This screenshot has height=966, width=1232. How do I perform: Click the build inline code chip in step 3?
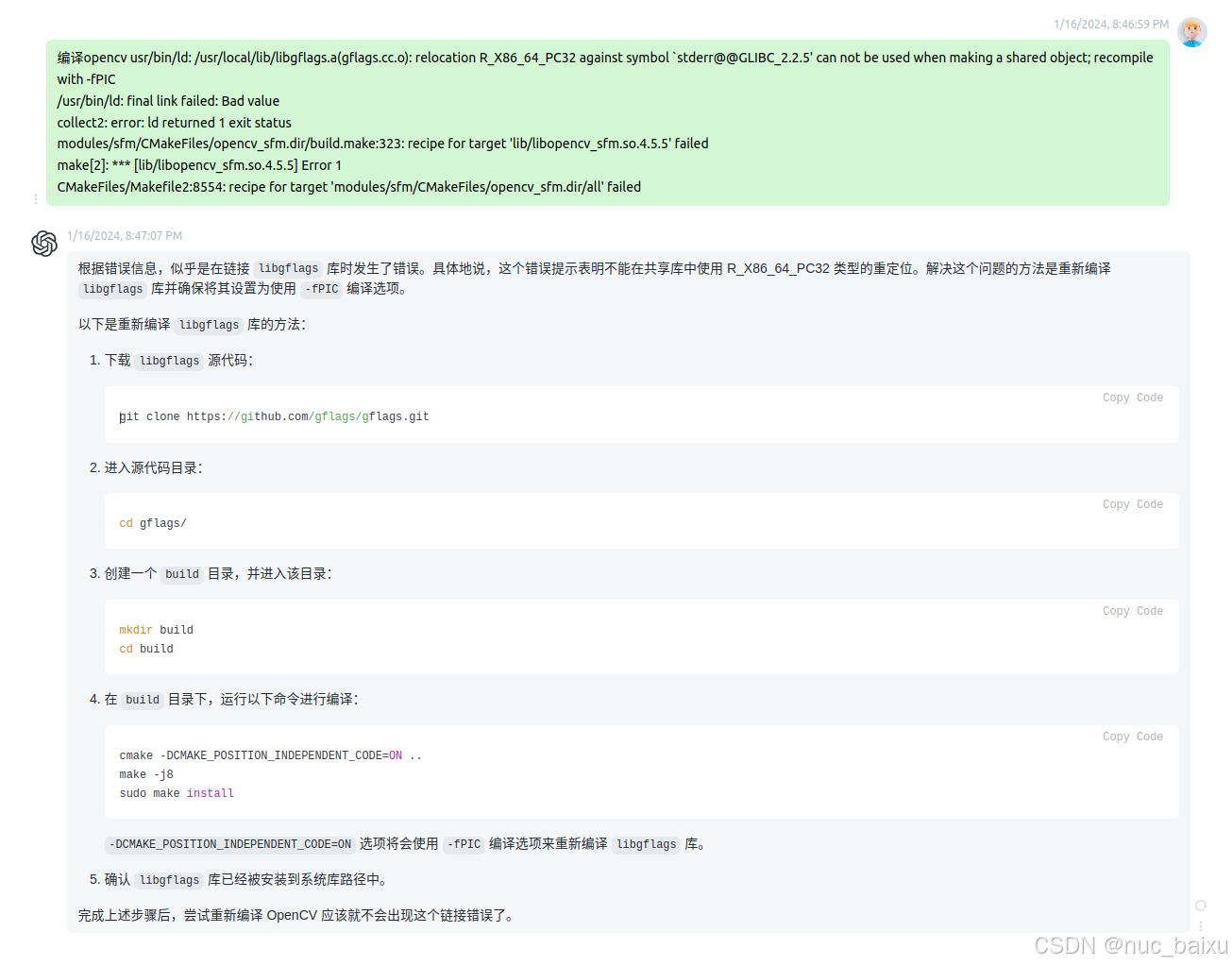click(181, 573)
